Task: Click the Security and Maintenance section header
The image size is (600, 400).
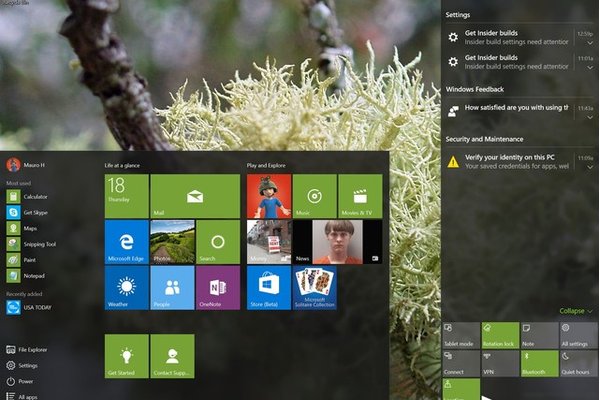Action: 484,139
